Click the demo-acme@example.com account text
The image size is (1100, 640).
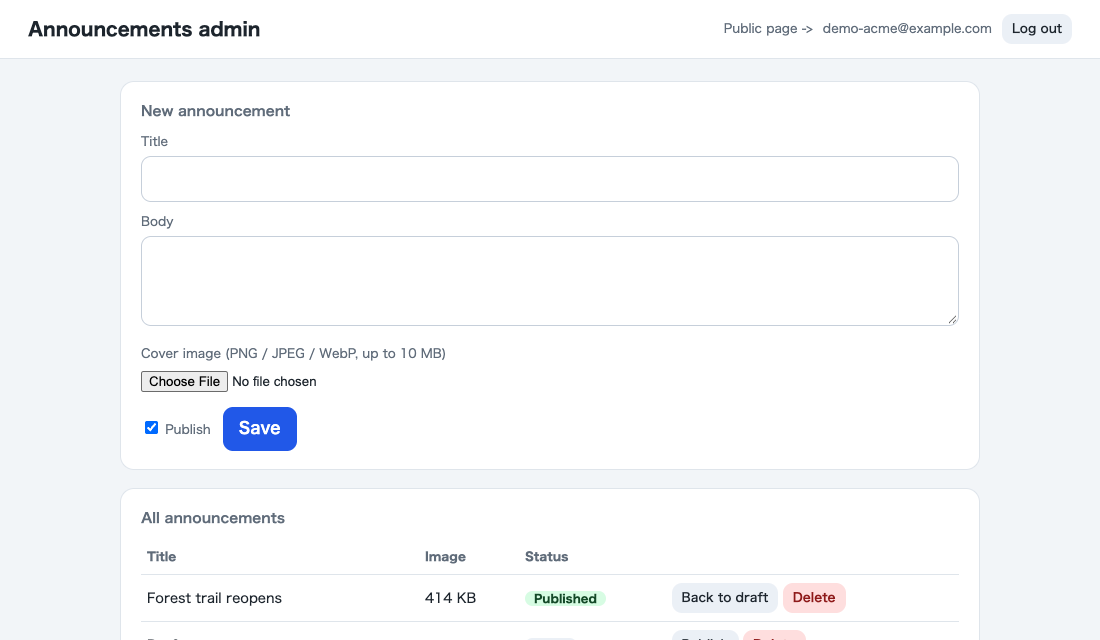point(907,29)
